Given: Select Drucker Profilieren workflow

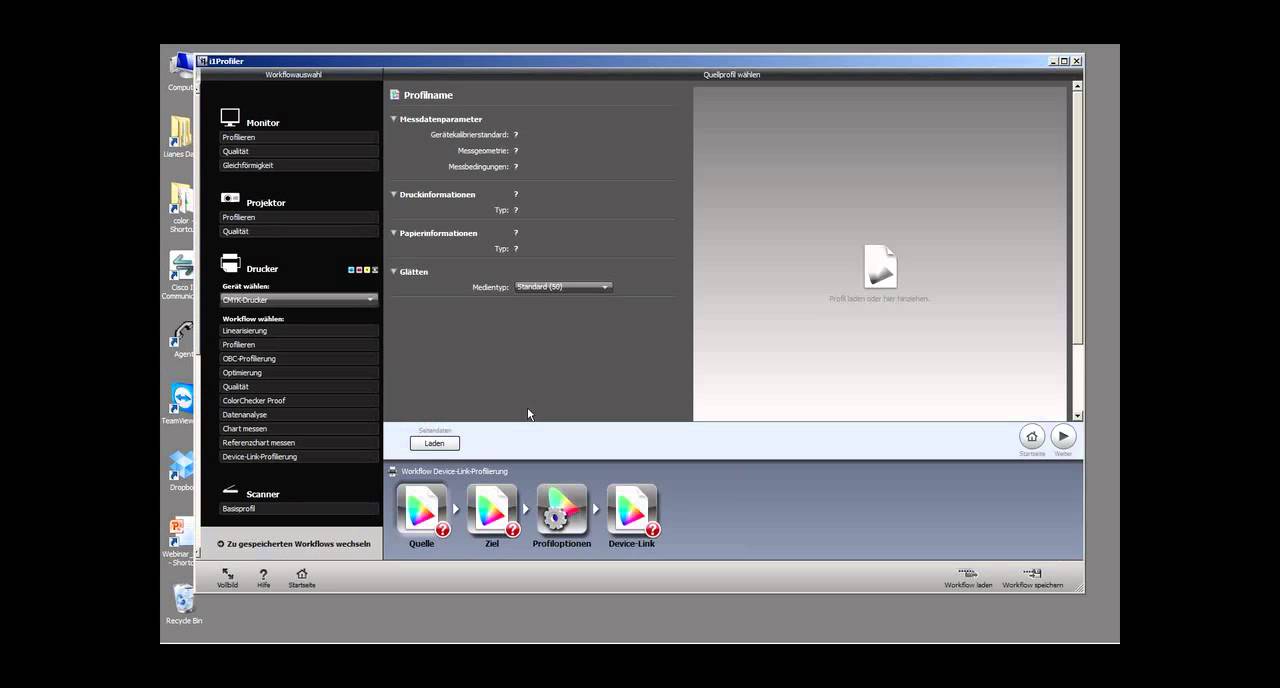Looking at the screenshot, I should click(x=299, y=344).
